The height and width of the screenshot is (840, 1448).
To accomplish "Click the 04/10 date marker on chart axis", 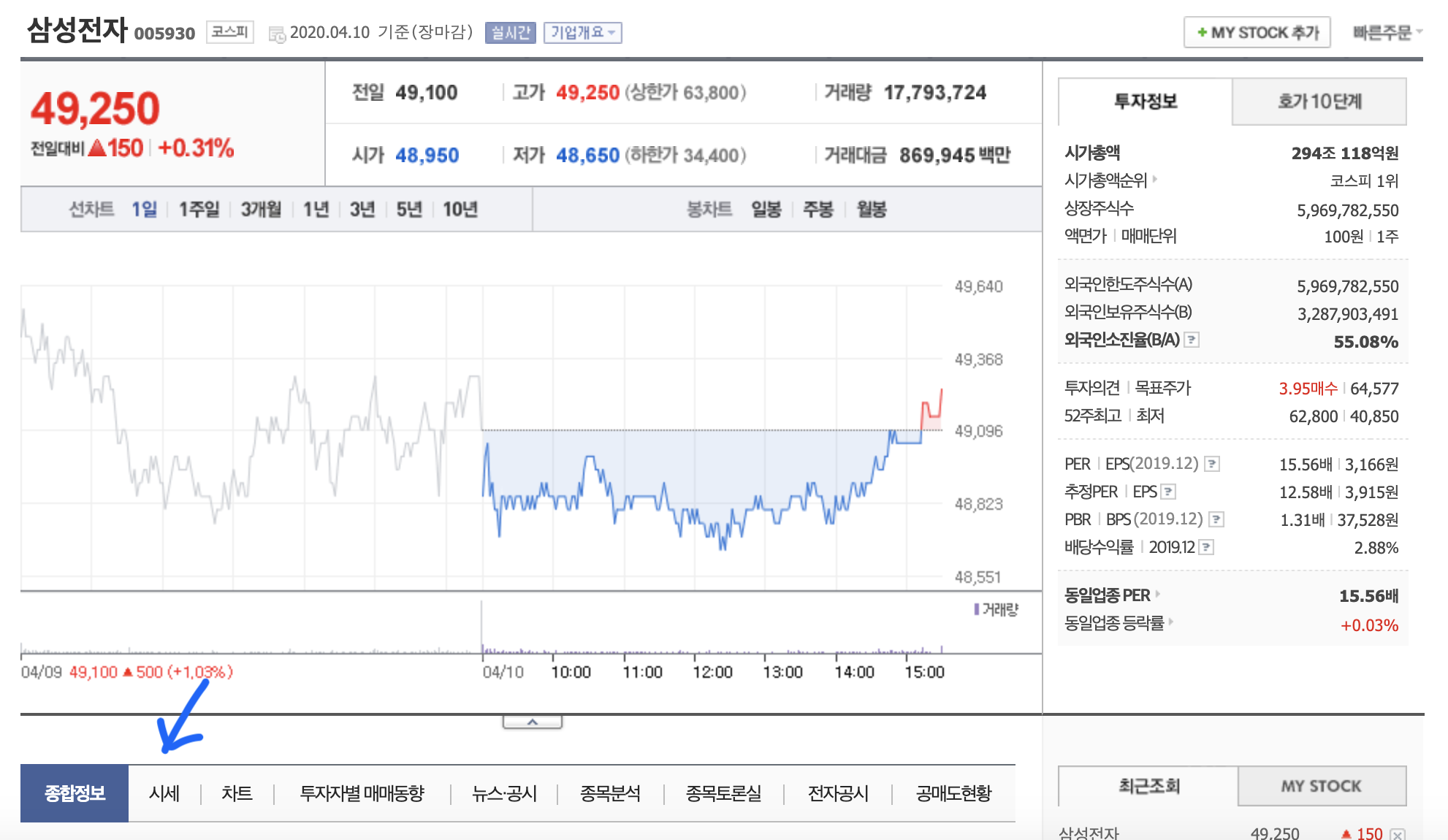I will [x=503, y=672].
